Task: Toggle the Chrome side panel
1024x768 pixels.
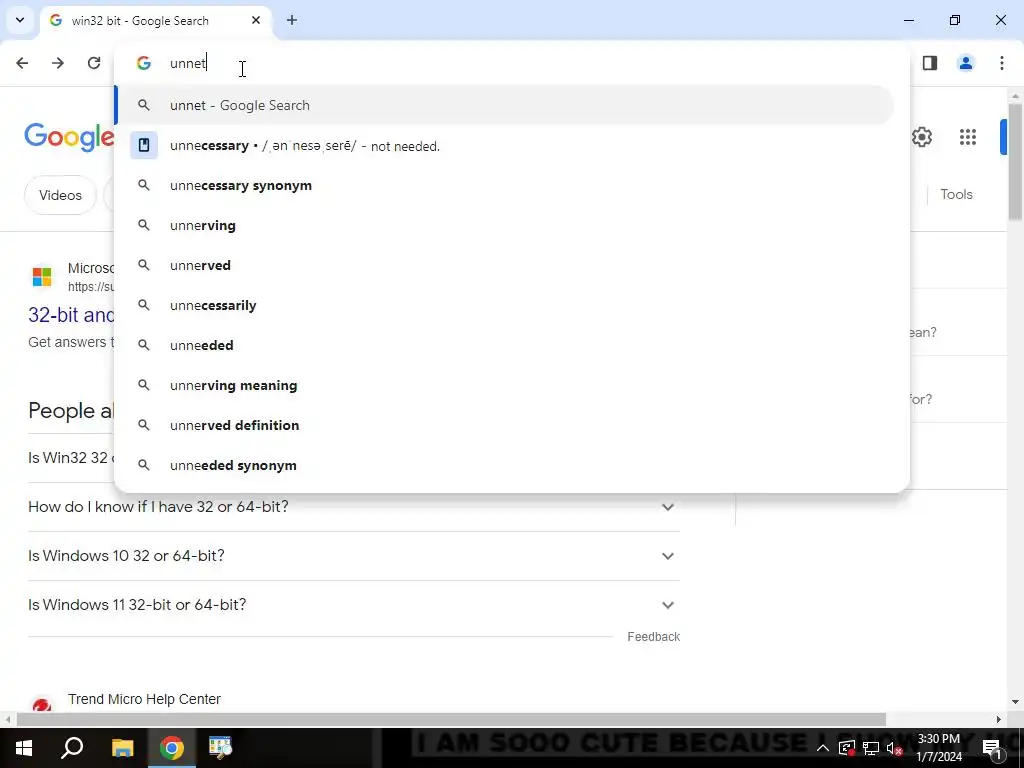Action: pos(930,63)
